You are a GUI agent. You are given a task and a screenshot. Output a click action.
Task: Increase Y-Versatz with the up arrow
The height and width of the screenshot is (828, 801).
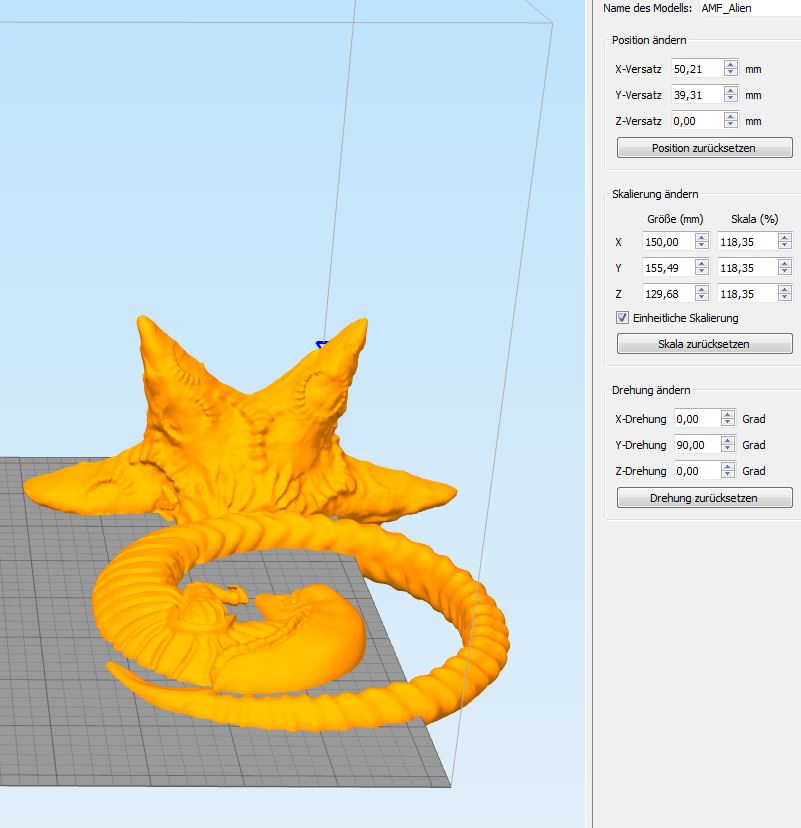(x=731, y=90)
